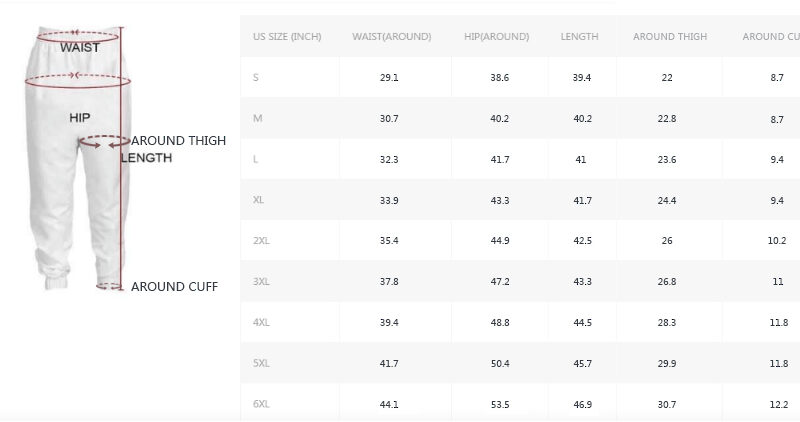
Task: Click the WAIST label on the pants diagram
Action: [79, 47]
